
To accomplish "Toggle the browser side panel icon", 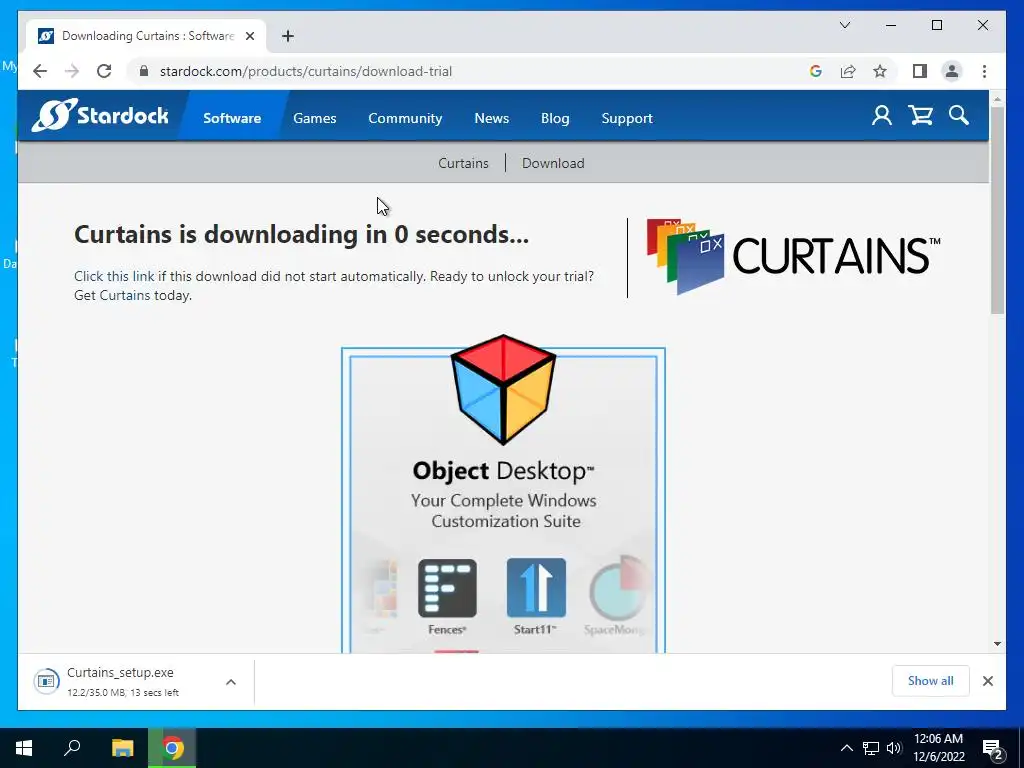I will [x=920, y=71].
